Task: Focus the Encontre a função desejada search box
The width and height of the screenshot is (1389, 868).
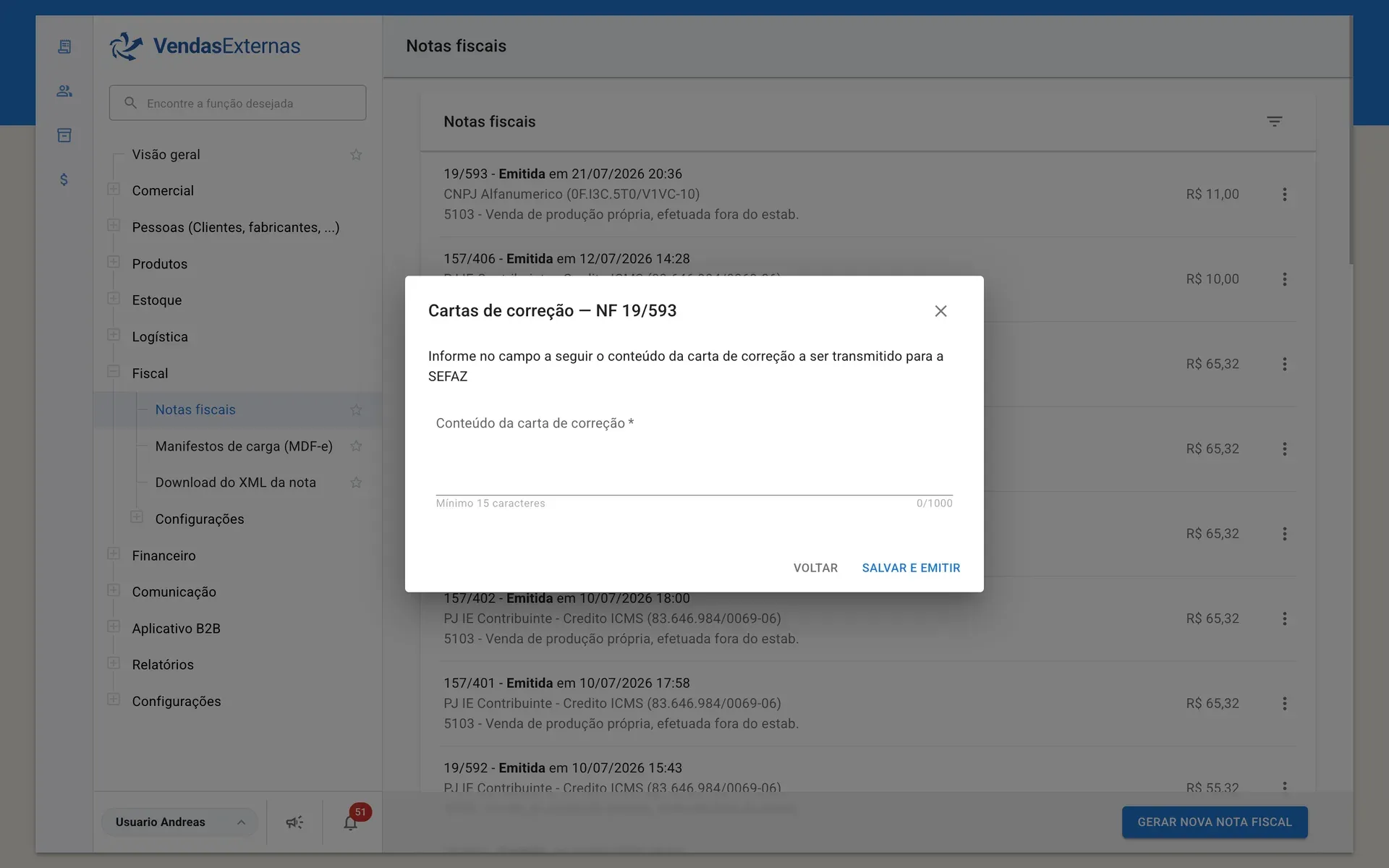Action: pos(237,103)
